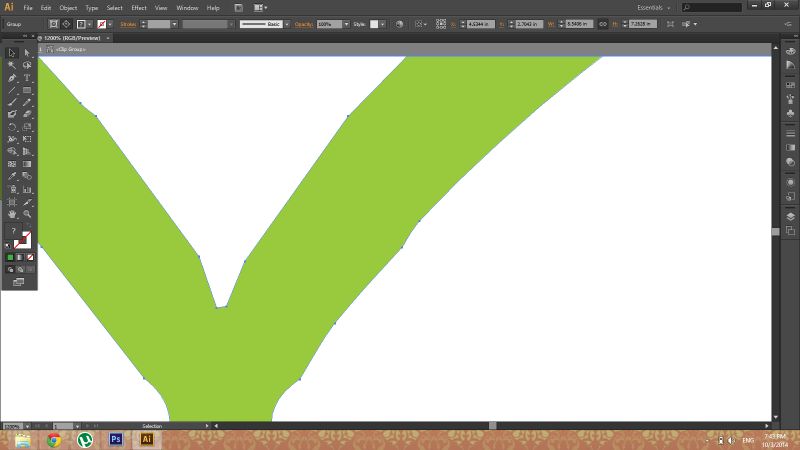Select the Rotate tool

12,127
